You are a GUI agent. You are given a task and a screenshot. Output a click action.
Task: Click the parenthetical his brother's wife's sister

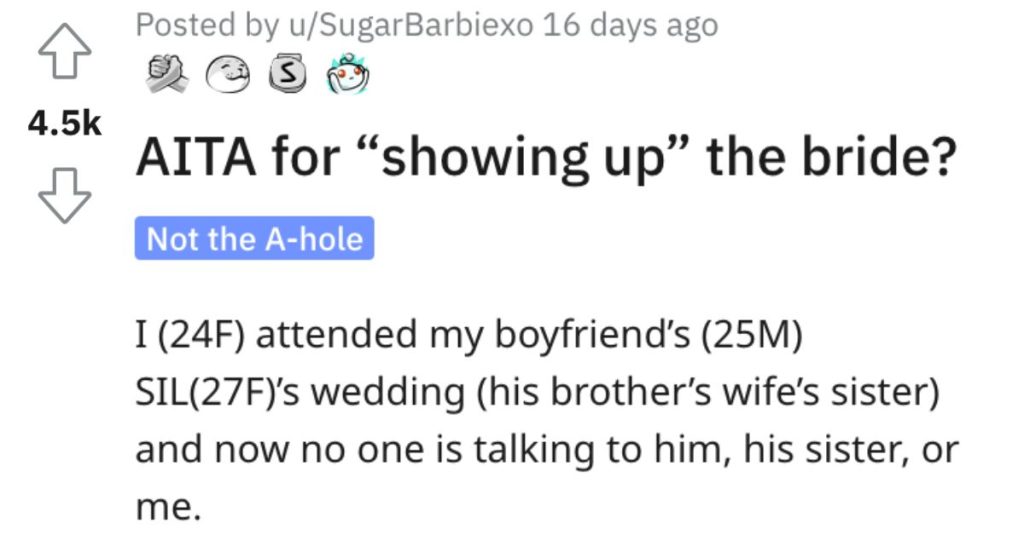(x=707, y=393)
